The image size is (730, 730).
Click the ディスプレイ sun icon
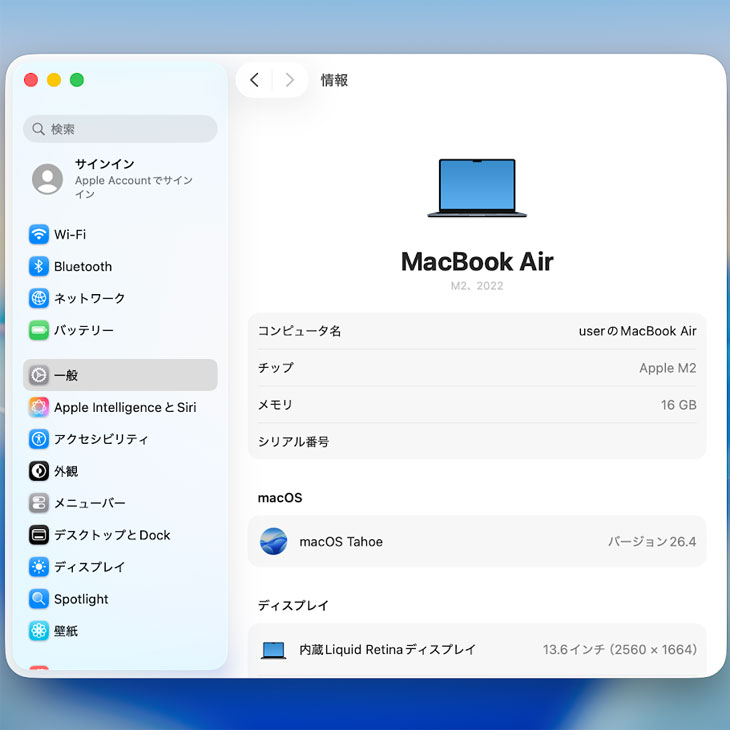(x=39, y=567)
